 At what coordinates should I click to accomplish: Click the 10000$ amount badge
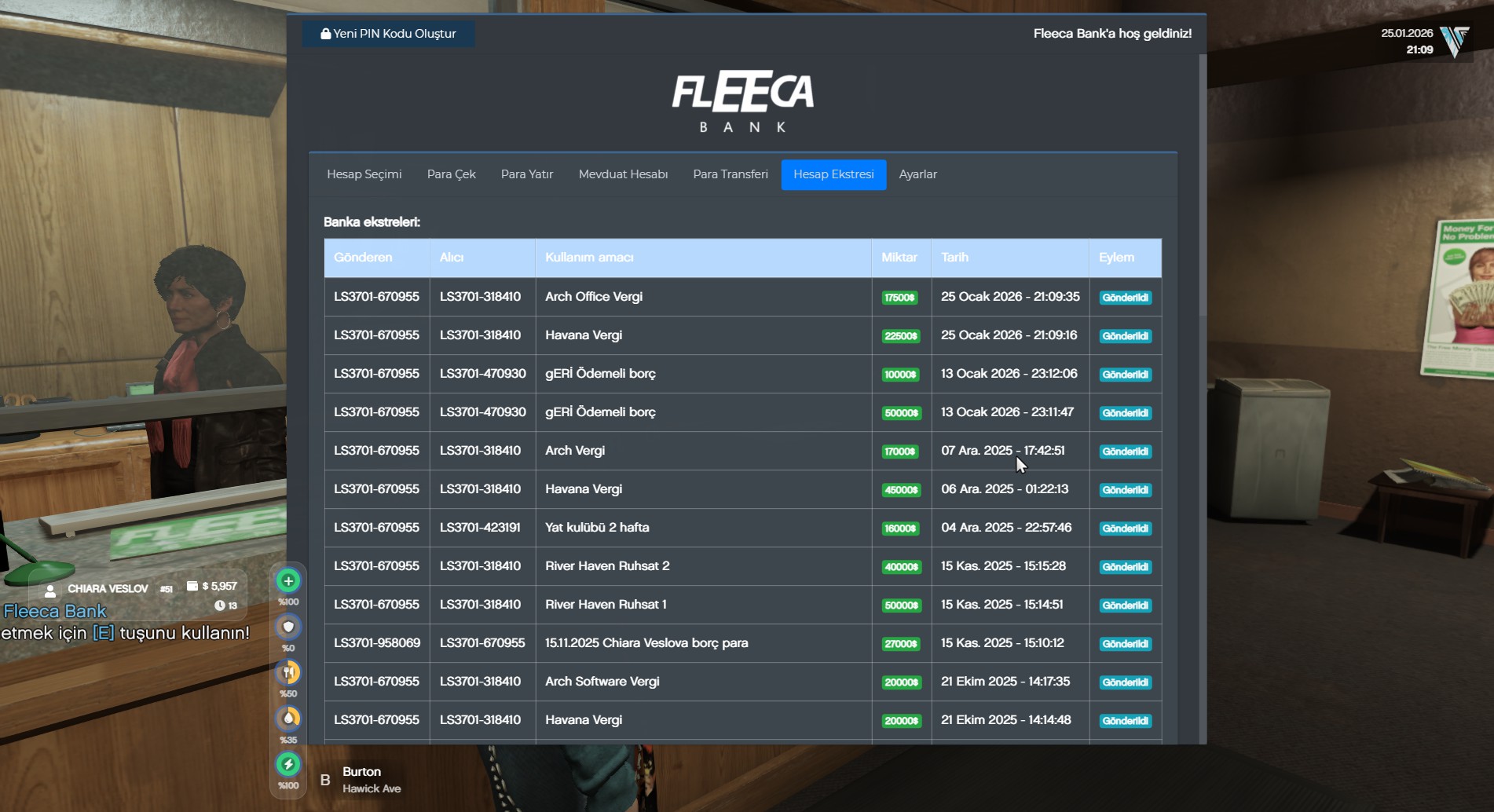click(901, 375)
